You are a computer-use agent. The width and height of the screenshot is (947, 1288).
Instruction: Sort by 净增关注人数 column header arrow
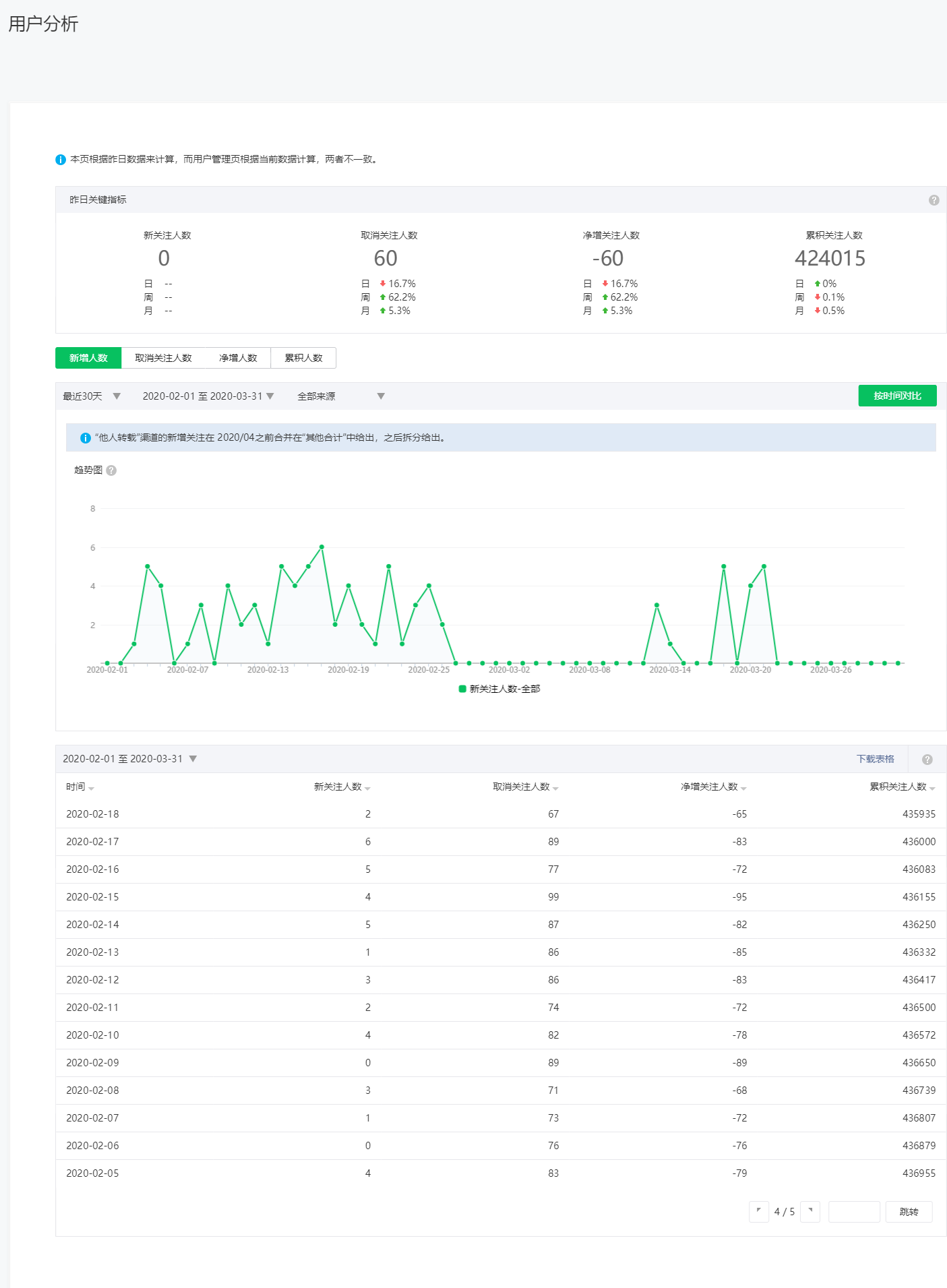point(743,789)
